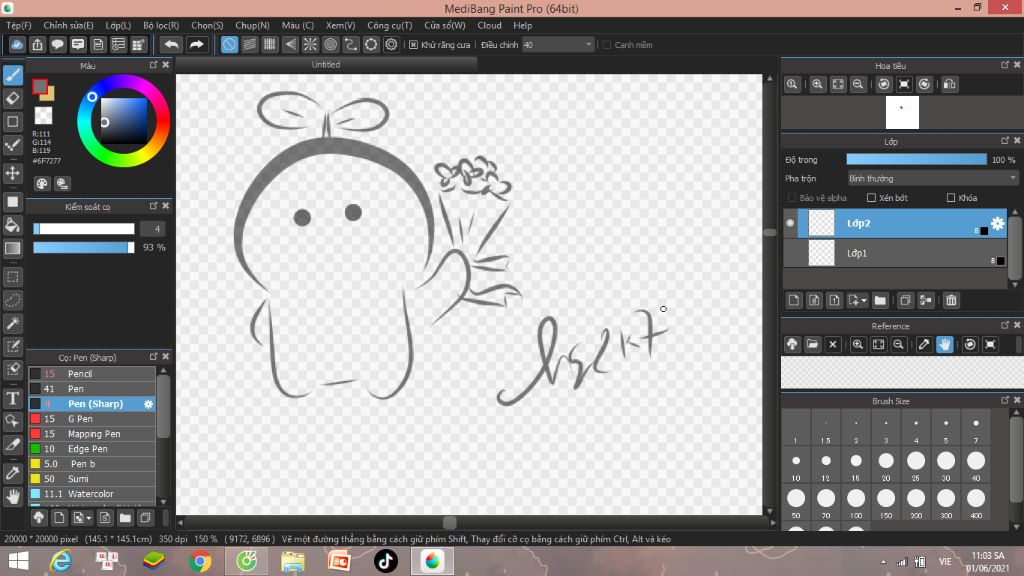Click the navigator canvas preview thumbnail

(x=902, y=112)
